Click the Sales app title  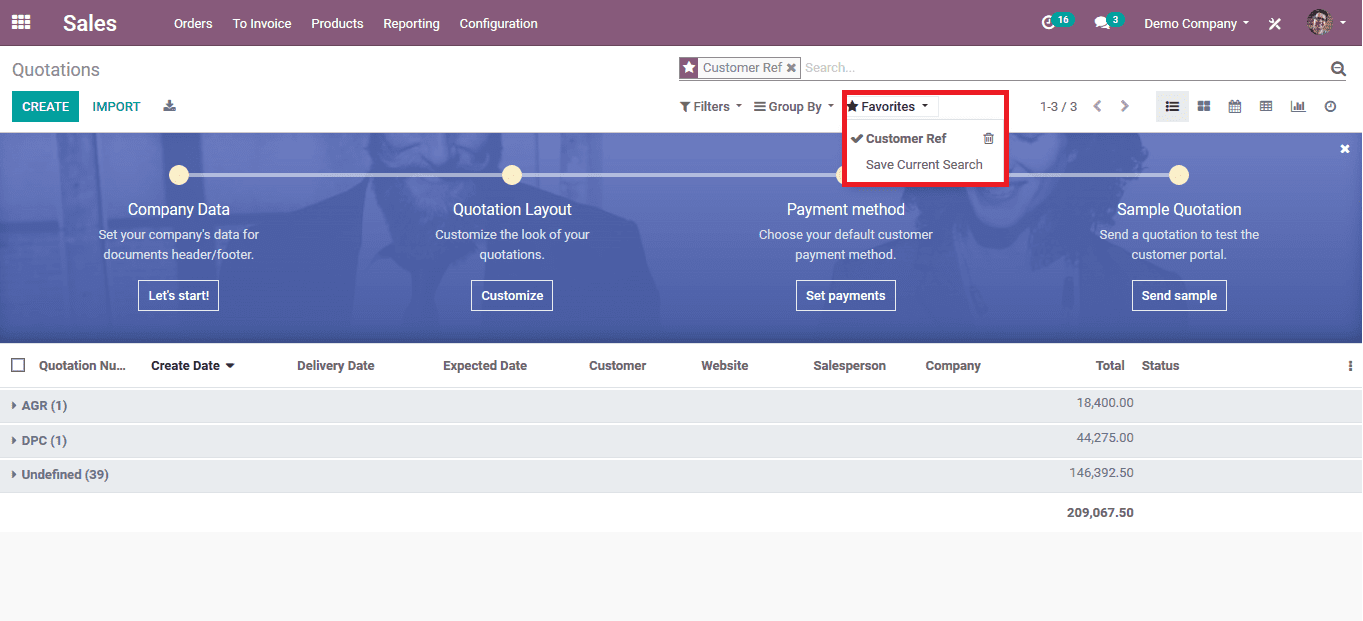pyautogui.click(x=90, y=23)
